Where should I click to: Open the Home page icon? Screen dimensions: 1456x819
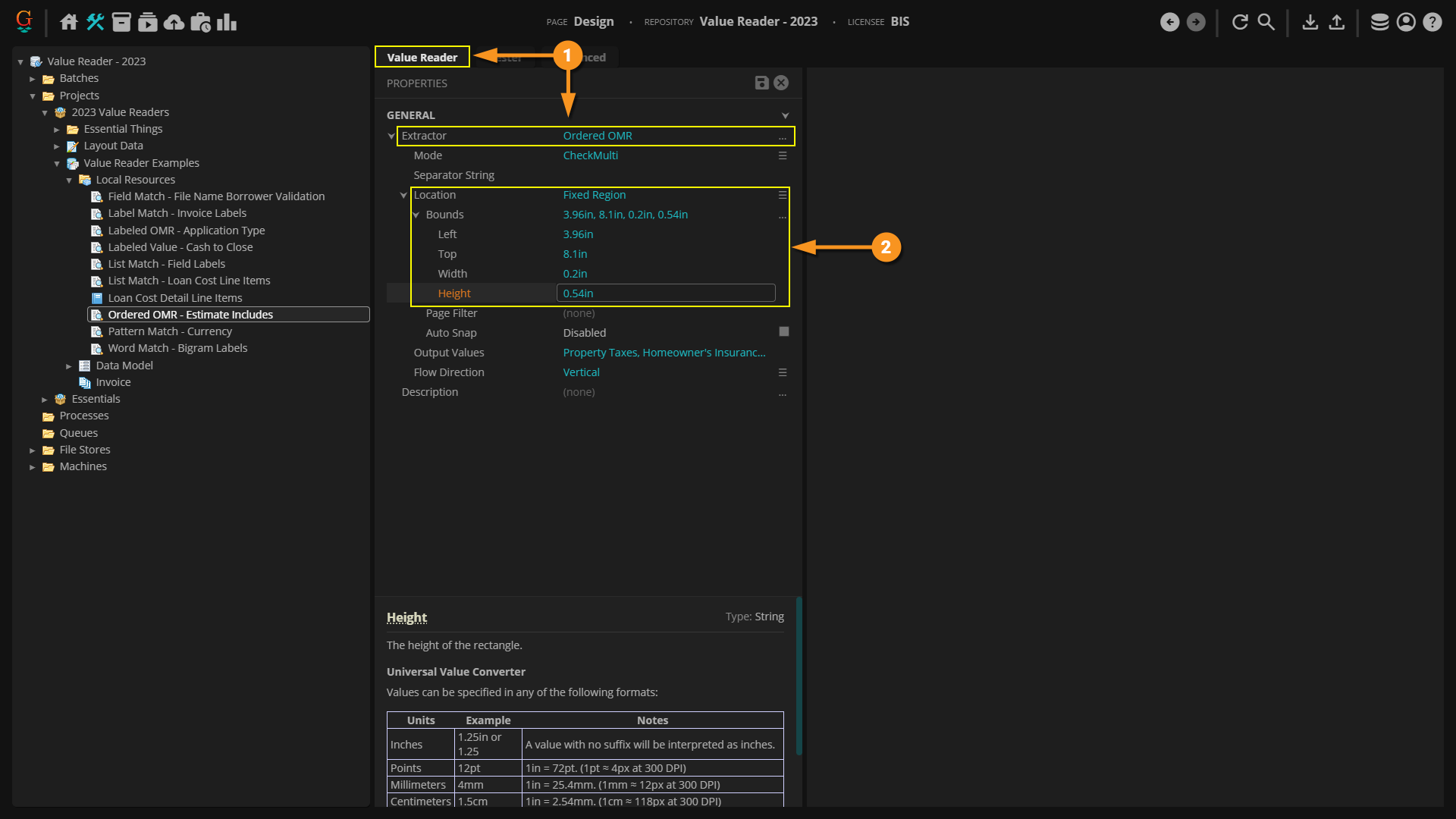(69, 22)
